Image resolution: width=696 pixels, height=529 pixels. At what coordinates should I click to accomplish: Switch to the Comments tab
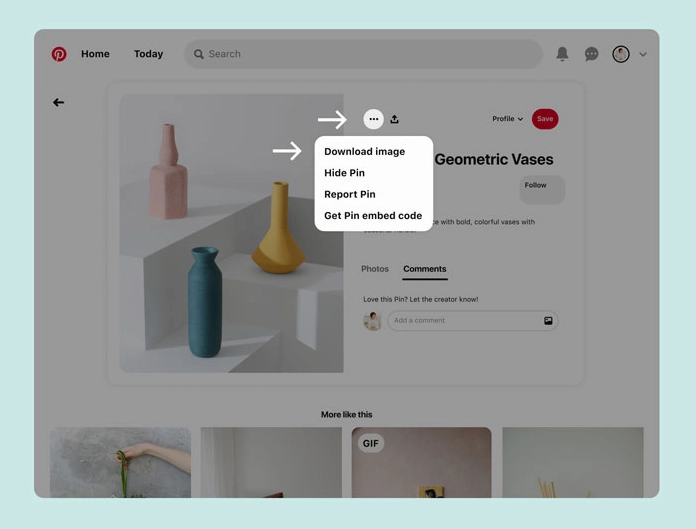[x=425, y=269]
